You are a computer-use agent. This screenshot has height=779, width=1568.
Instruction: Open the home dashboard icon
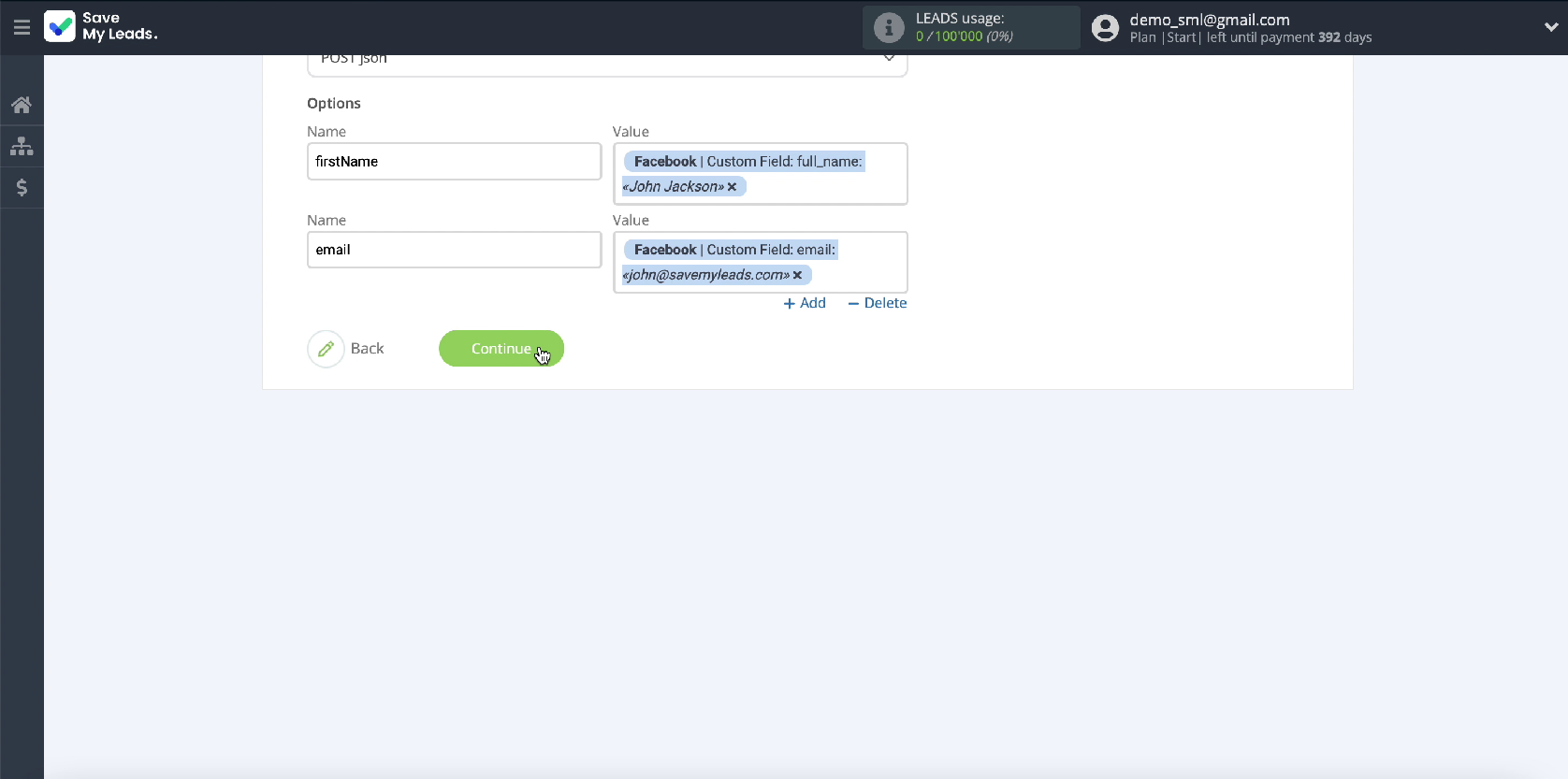[x=22, y=105]
